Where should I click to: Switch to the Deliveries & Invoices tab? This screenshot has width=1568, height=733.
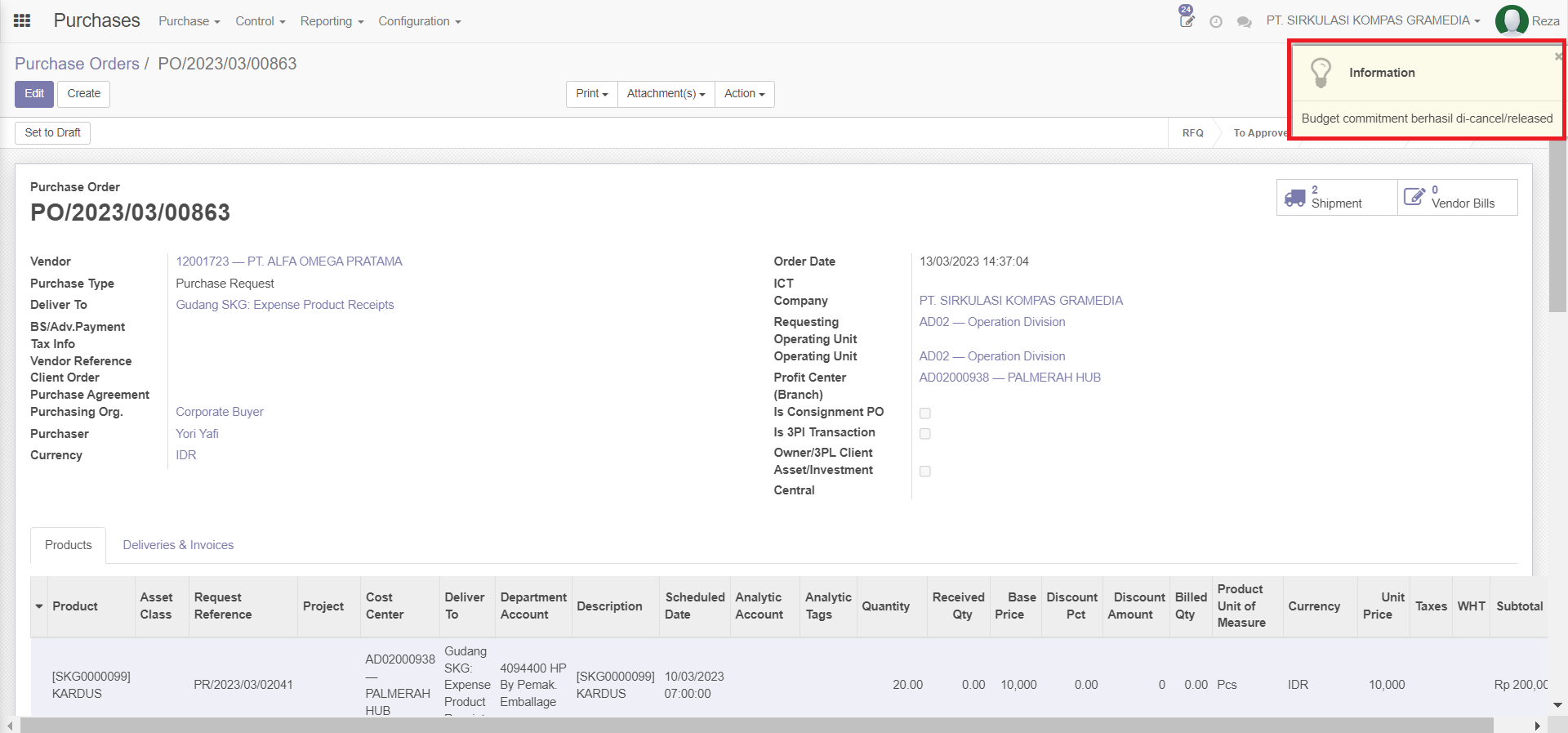click(x=178, y=545)
